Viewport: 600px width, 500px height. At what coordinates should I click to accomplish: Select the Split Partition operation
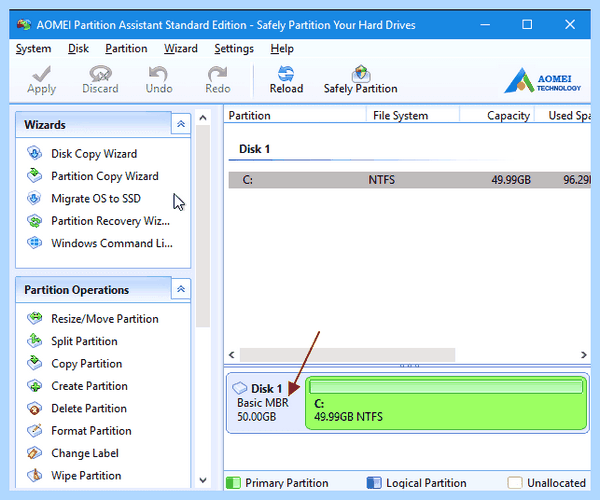click(x=84, y=341)
